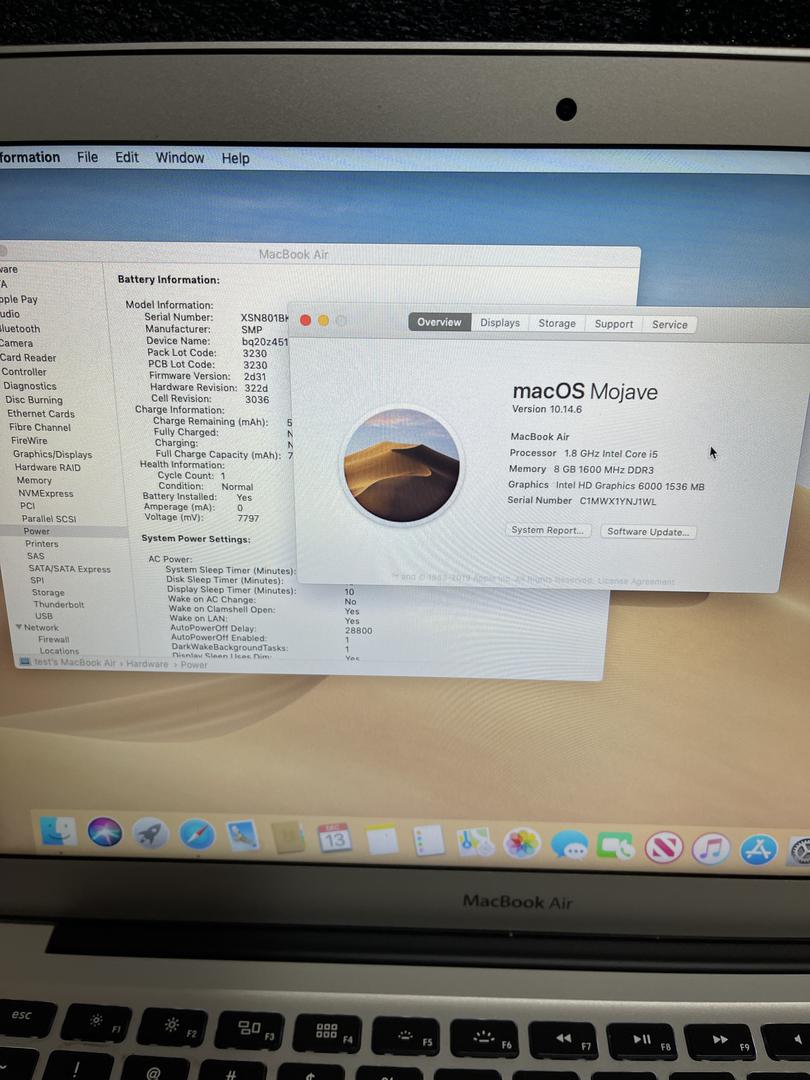This screenshot has height=1080, width=810.
Task: Select Firewall under Network
Action: 54,639
